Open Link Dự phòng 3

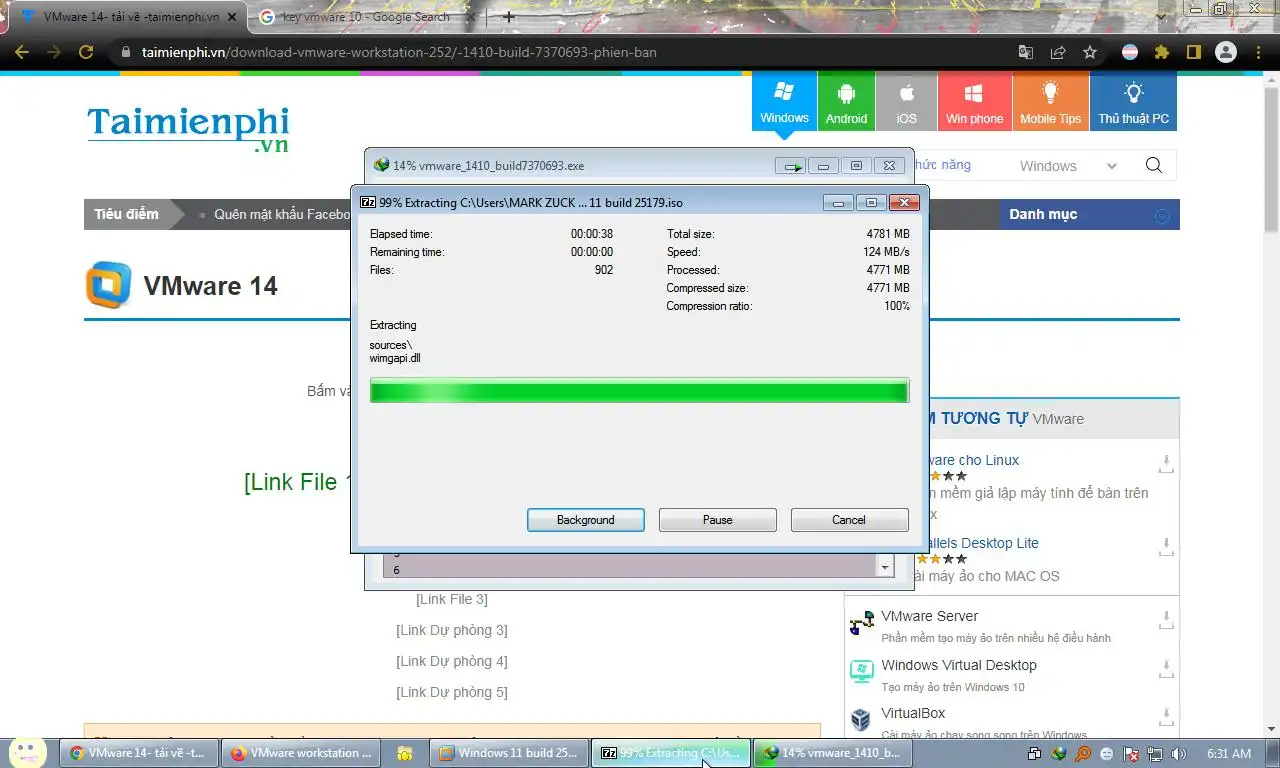[452, 630]
